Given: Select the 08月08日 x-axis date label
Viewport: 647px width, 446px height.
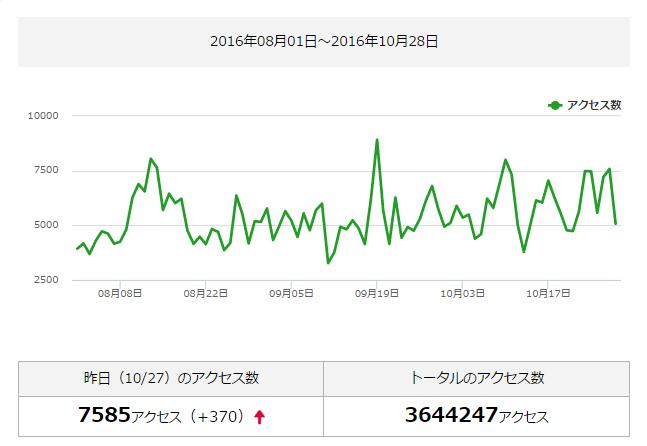Looking at the screenshot, I should point(120,293).
